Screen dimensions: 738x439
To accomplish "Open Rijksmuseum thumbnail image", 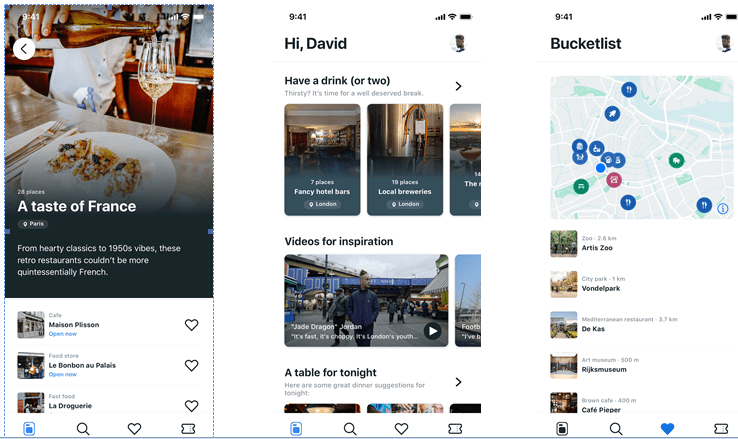I will tap(563, 365).
